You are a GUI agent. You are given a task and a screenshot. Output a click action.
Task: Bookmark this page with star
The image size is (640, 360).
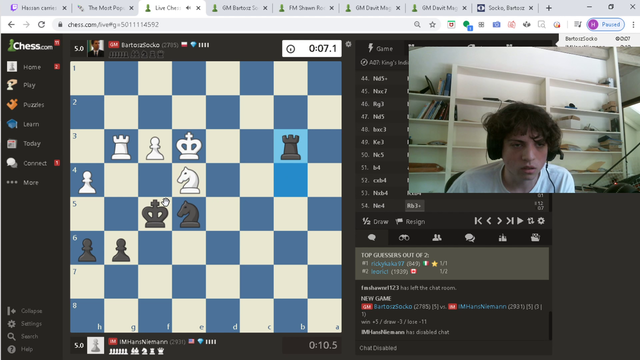click(432, 24)
